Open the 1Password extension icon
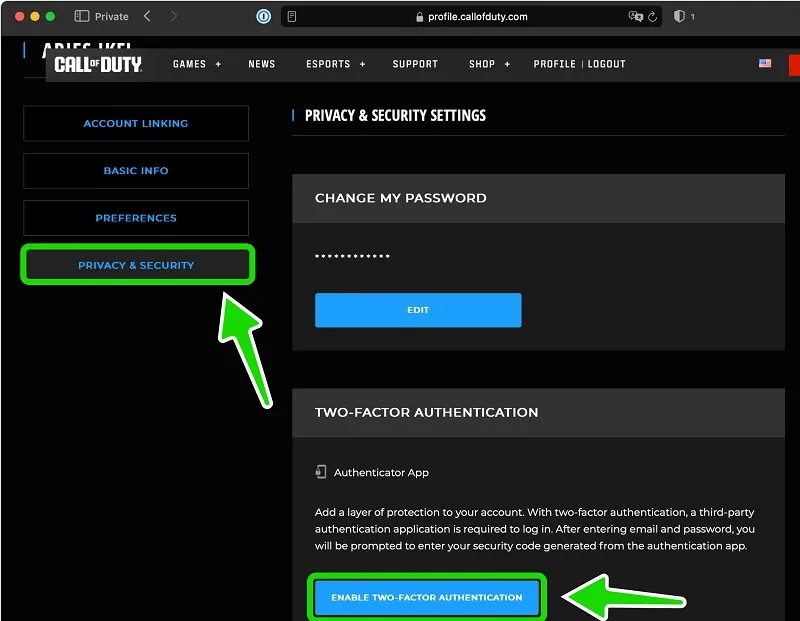Image resolution: width=800 pixels, height=621 pixels. pyautogui.click(x=263, y=17)
